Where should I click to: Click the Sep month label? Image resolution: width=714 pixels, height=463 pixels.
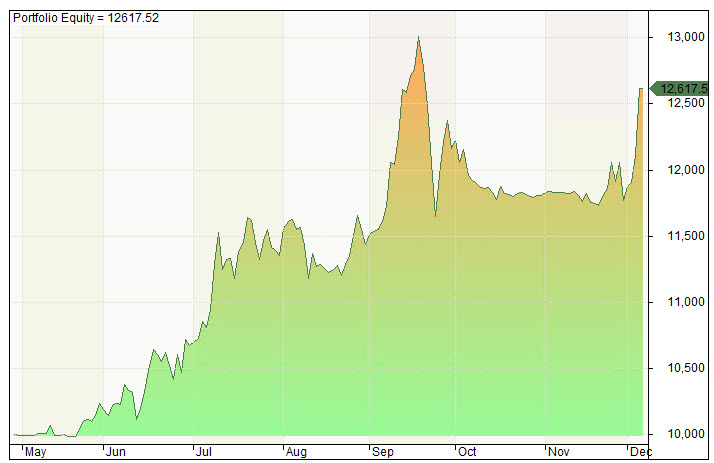click(x=382, y=452)
